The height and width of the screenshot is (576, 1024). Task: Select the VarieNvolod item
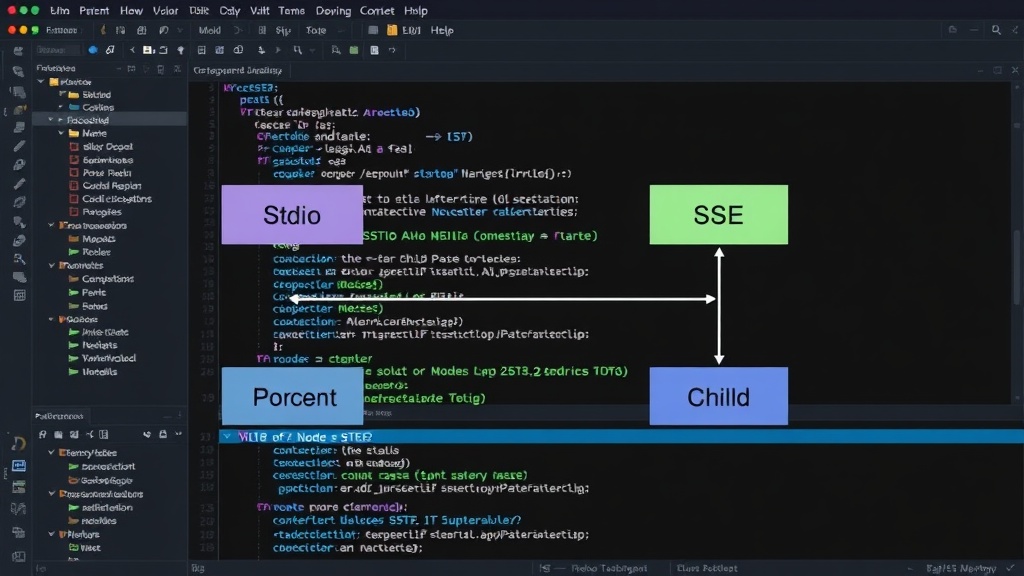tap(109, 359)
